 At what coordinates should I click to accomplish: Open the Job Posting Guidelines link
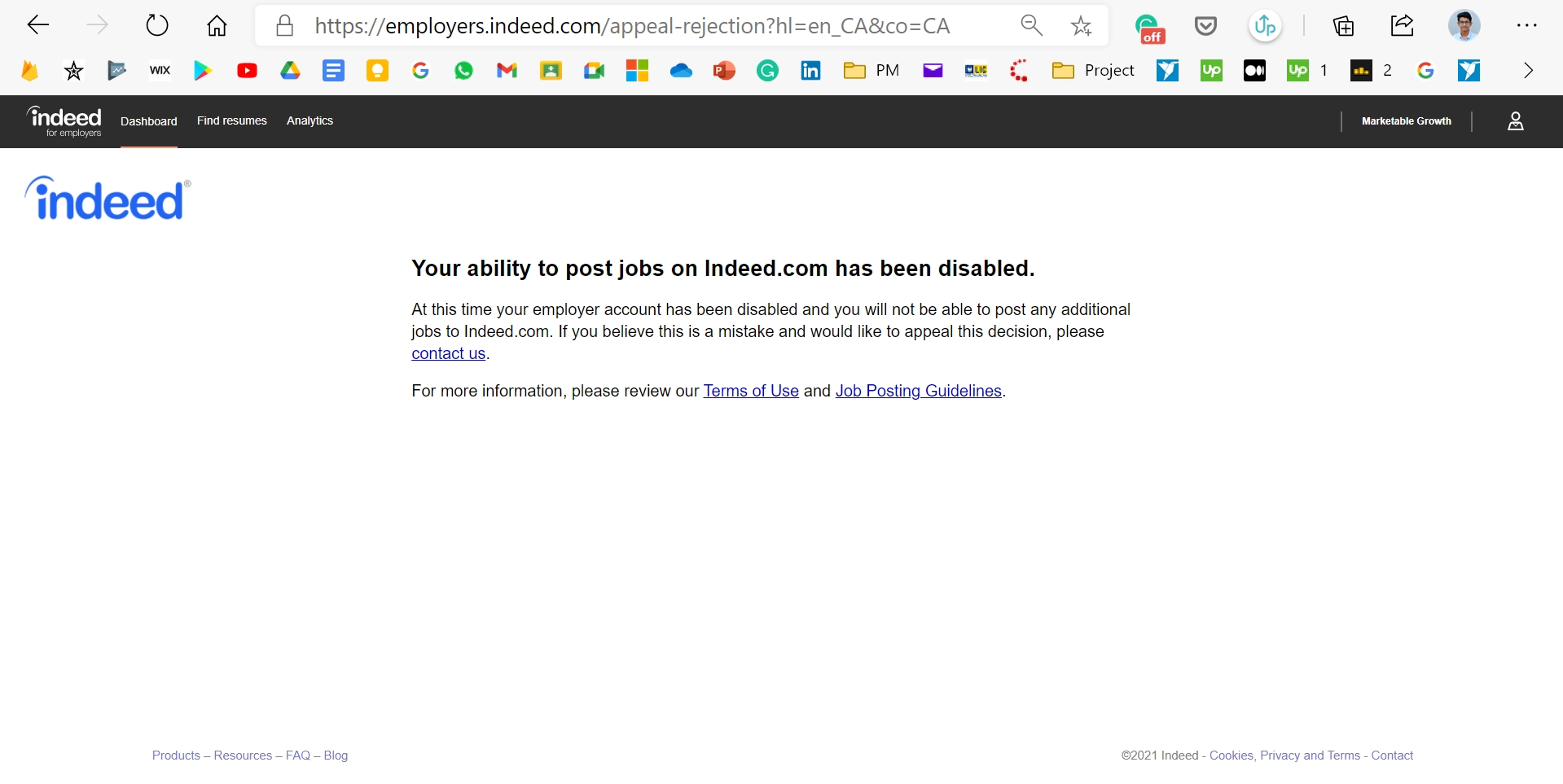click(x=918, y=391)
